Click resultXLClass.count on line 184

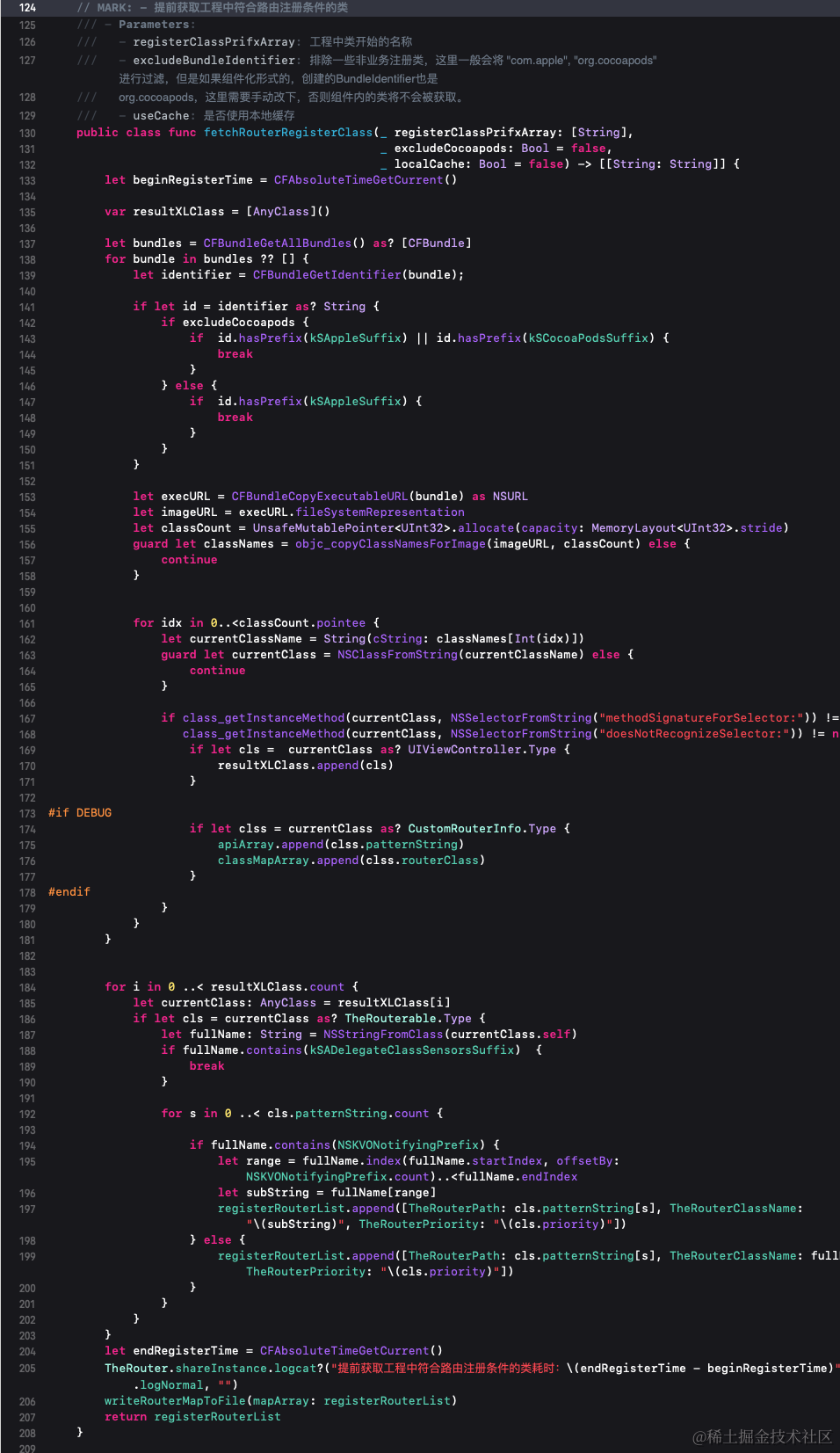[x=278, y=987]
